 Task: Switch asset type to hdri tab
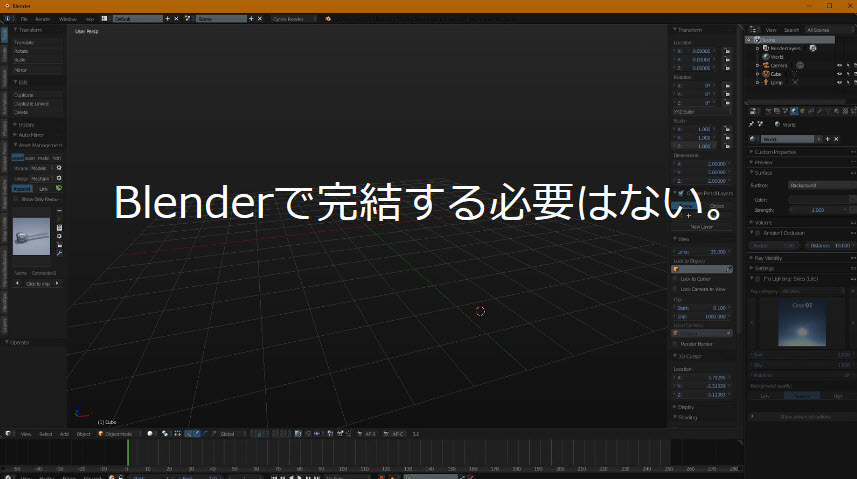click(57, 157)
